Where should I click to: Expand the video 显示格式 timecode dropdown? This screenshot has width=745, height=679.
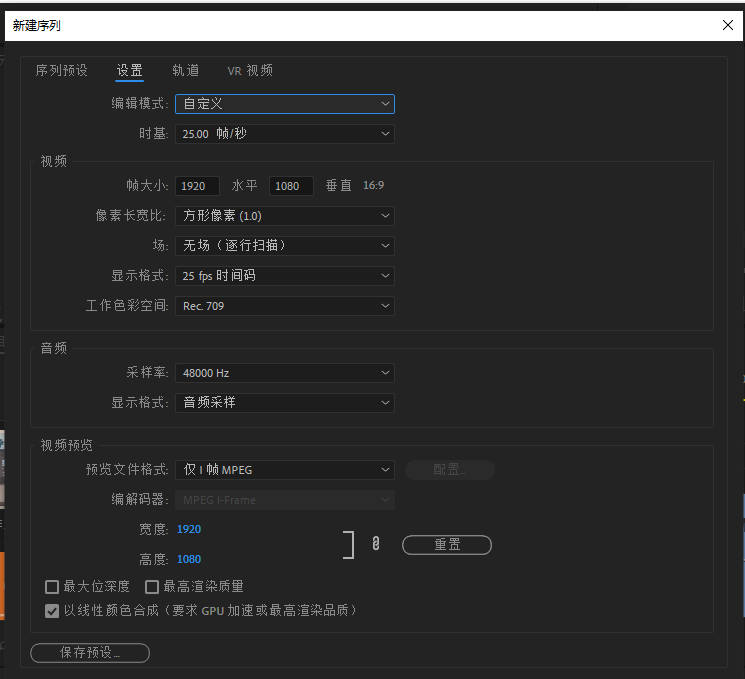284,276
